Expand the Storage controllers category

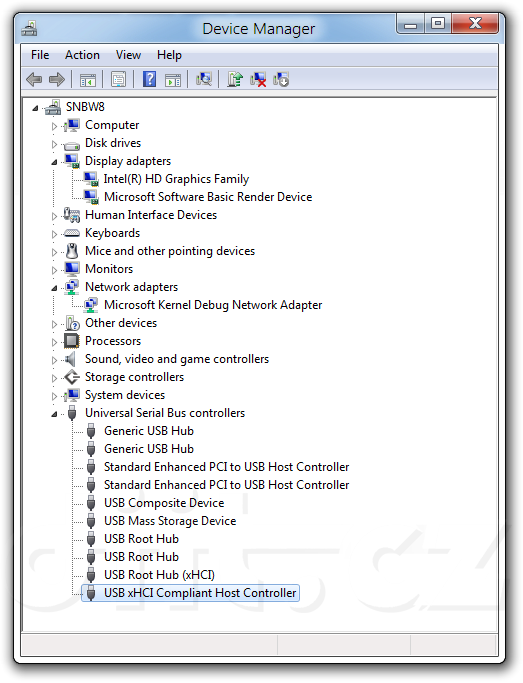point(54,378)
